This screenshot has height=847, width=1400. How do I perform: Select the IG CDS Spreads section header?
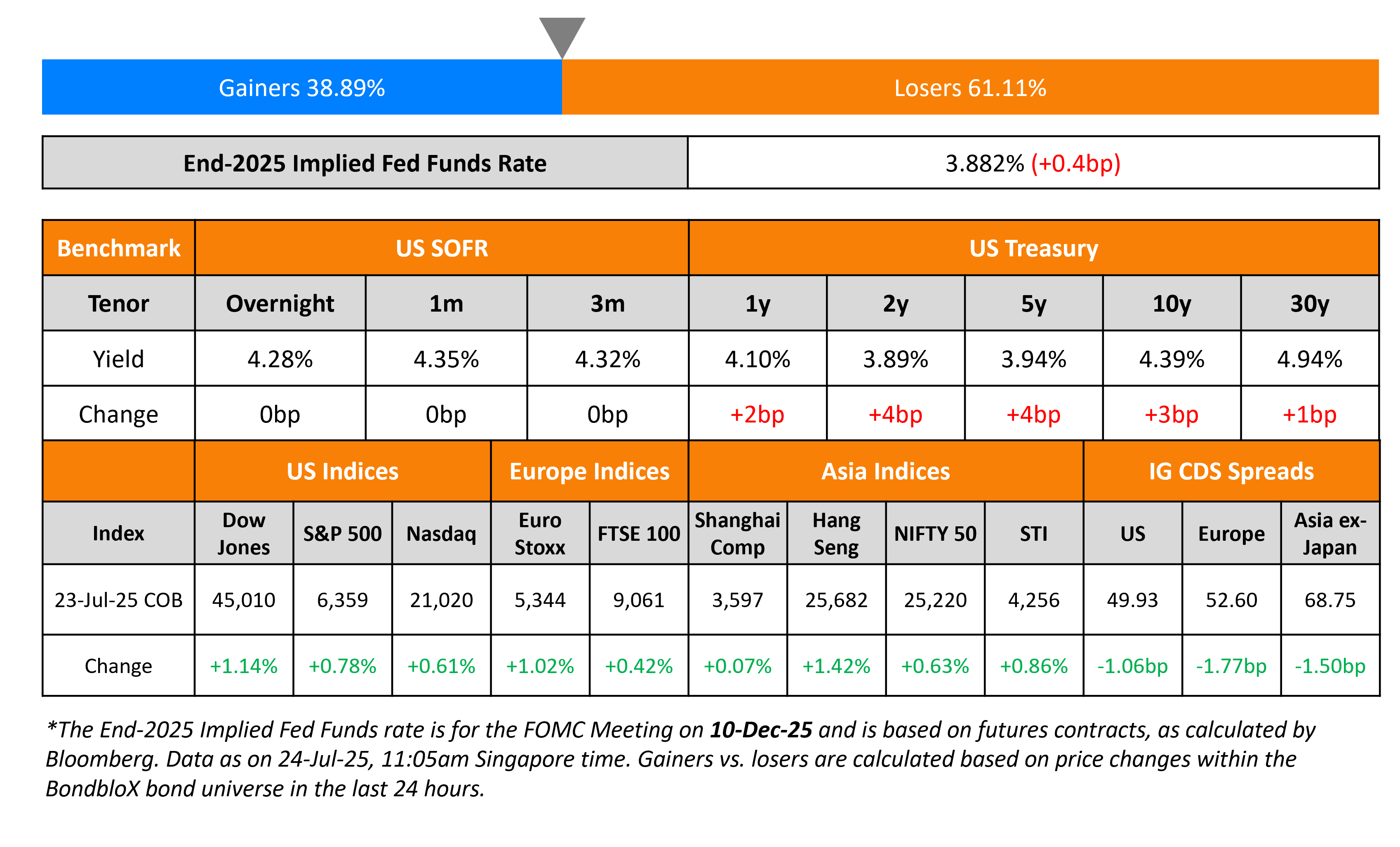[x=1231, y=472]
